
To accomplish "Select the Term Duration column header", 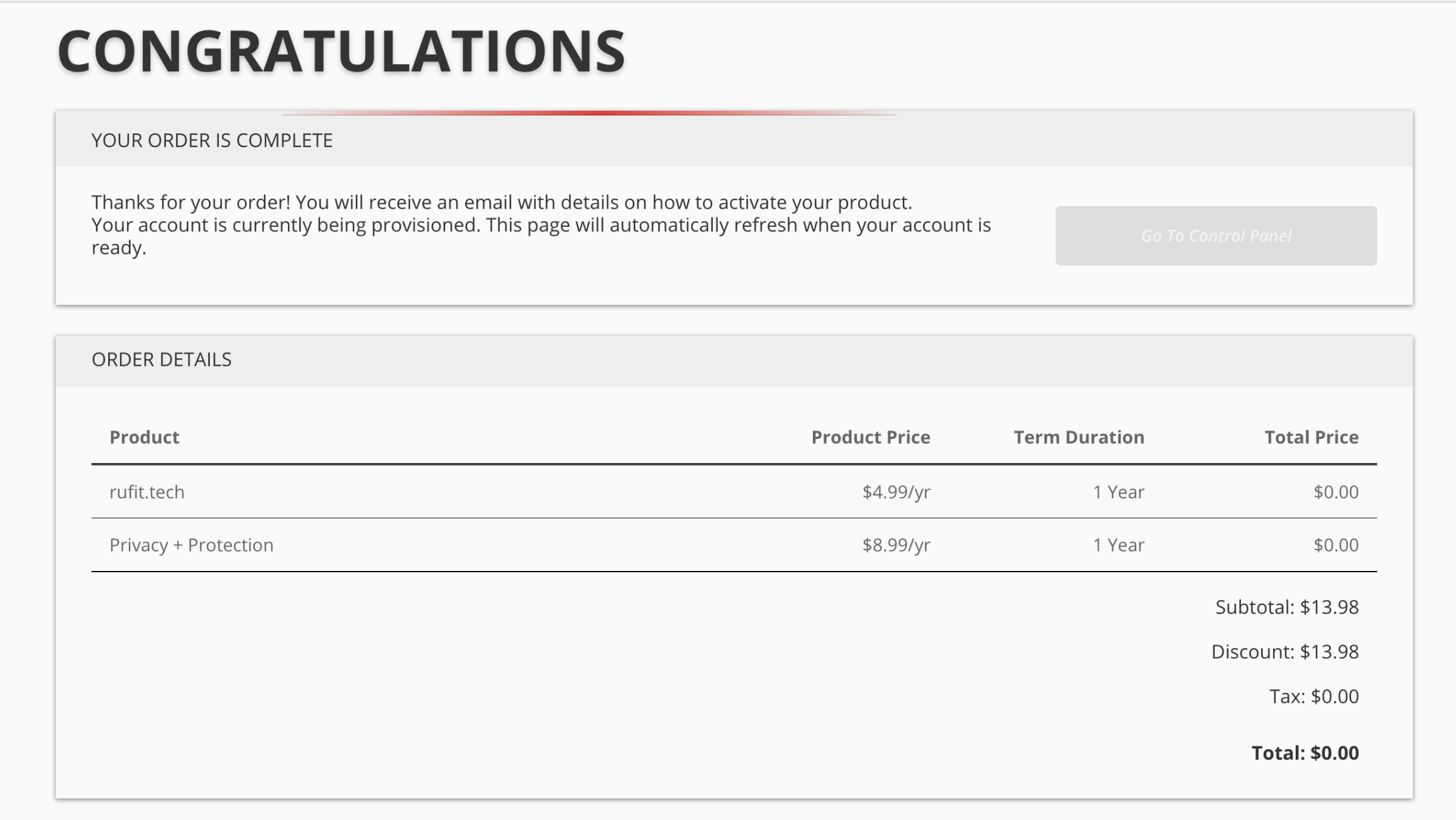I will pos(1078,437).
